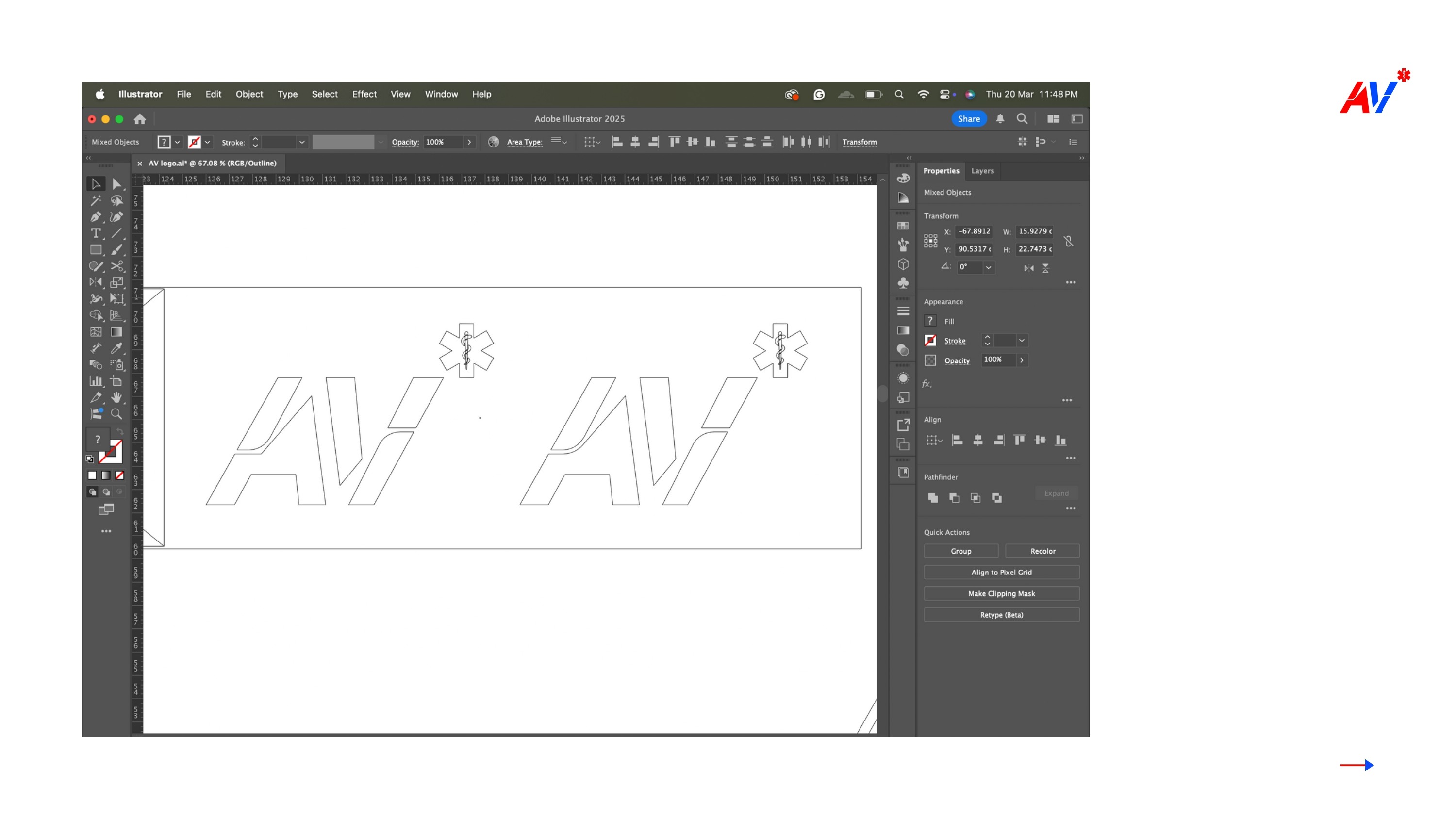The width and height of the screenshot is (1456, 819).
Task: Set the None swatch below fill/stroke
Action: click(120, 475)
